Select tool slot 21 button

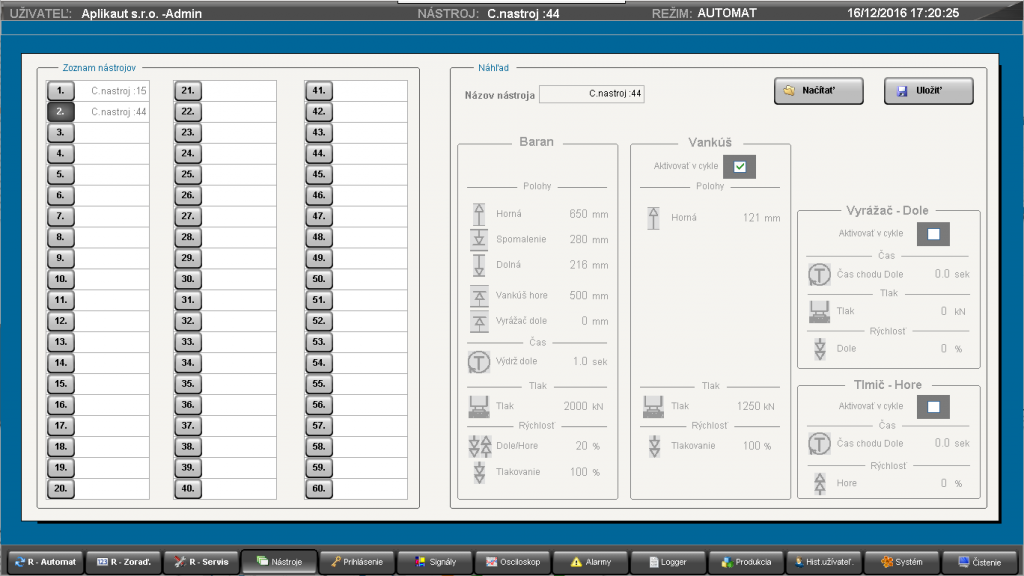point(188,91)
